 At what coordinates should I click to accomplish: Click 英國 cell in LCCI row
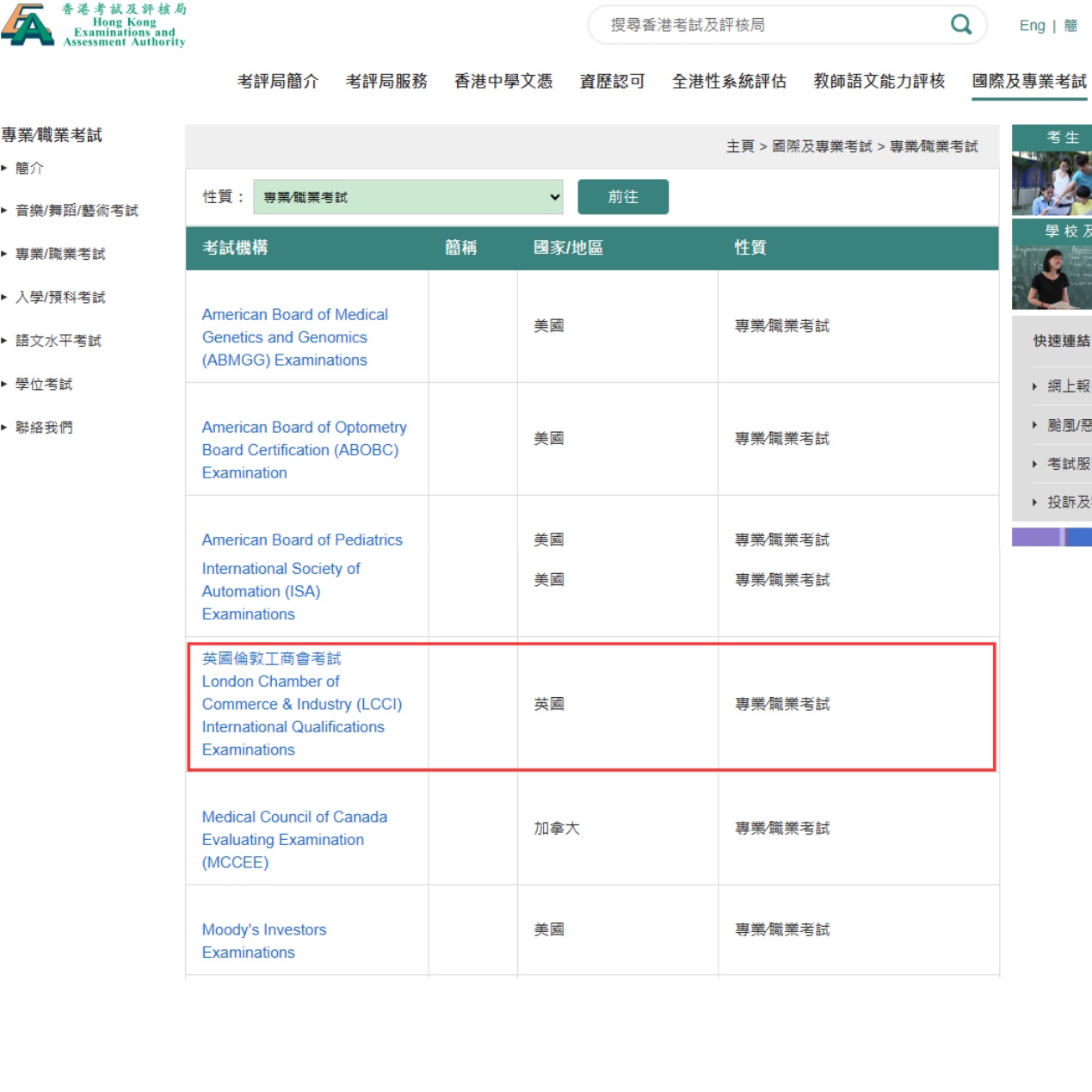[x=549, y=704]
